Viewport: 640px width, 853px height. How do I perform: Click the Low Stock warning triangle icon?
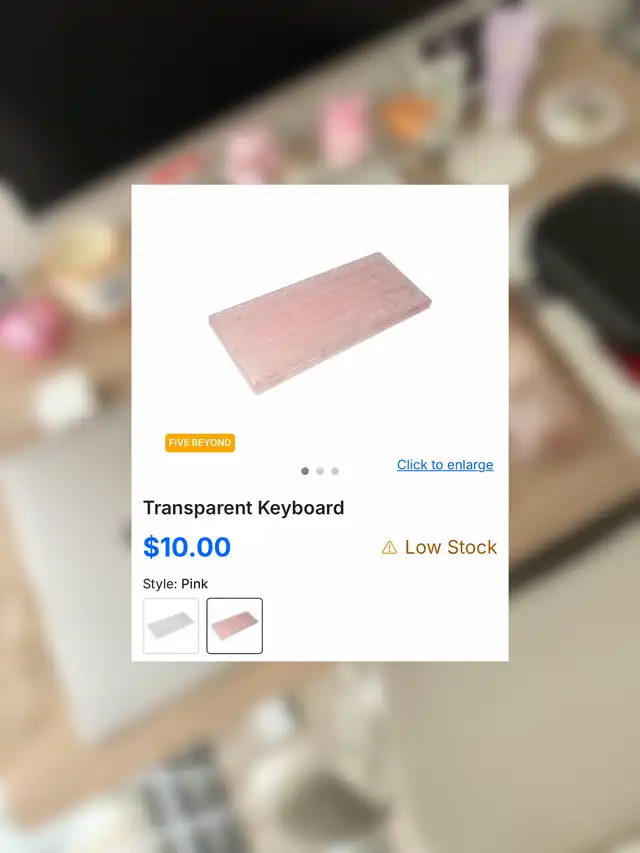(x=389, y=547)
